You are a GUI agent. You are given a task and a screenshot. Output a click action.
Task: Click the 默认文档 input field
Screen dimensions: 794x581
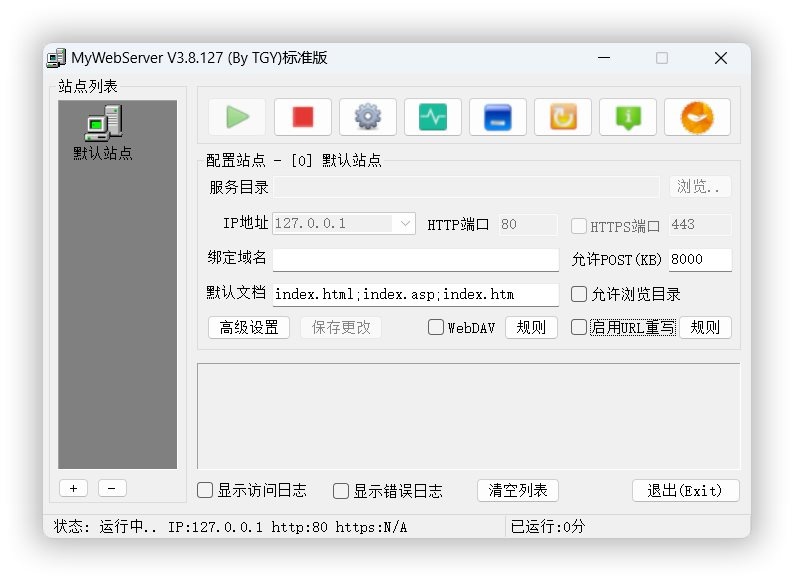click(x=416, y=294)
